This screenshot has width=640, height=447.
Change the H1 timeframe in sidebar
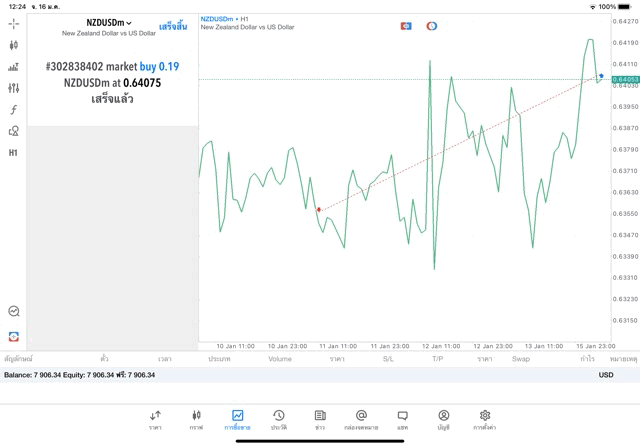click(13, 153)
